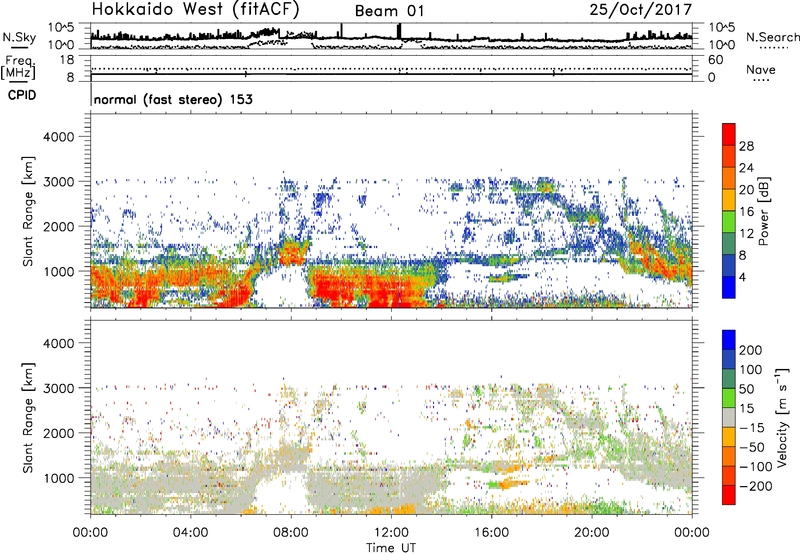Click the Hokkaido West (fitACF) title
Viewport: 800px width, 554px height.
195,10
